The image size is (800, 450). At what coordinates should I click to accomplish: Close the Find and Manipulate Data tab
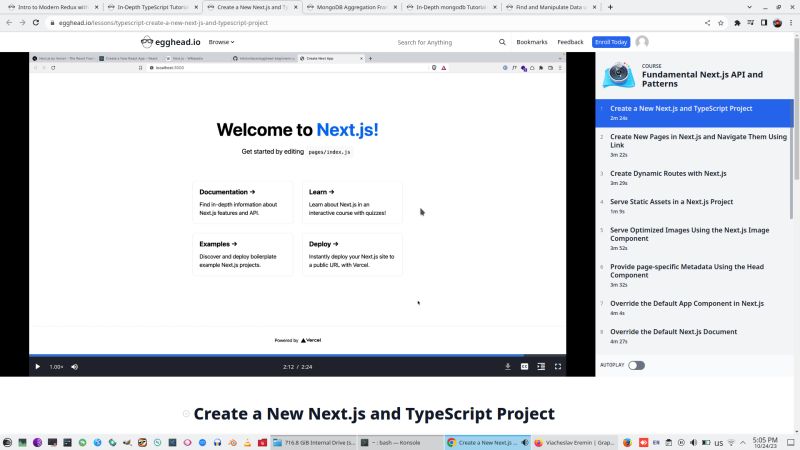[594, 7]
